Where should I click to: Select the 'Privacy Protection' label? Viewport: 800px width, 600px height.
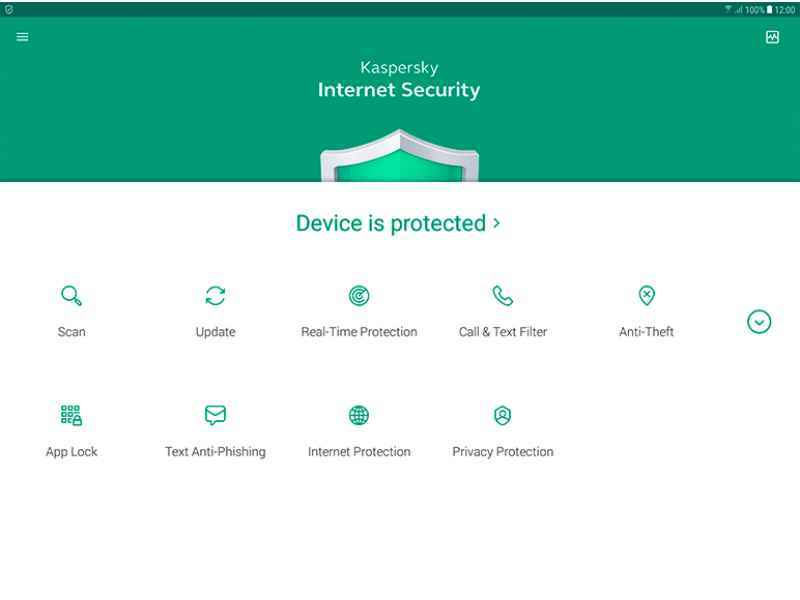click(x=503, y=452)
